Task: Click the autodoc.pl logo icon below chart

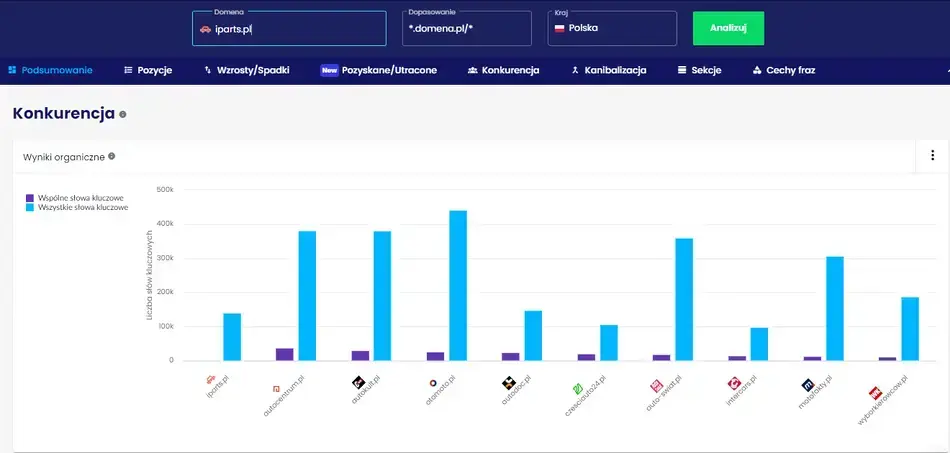Action: [x=508, y=382]
